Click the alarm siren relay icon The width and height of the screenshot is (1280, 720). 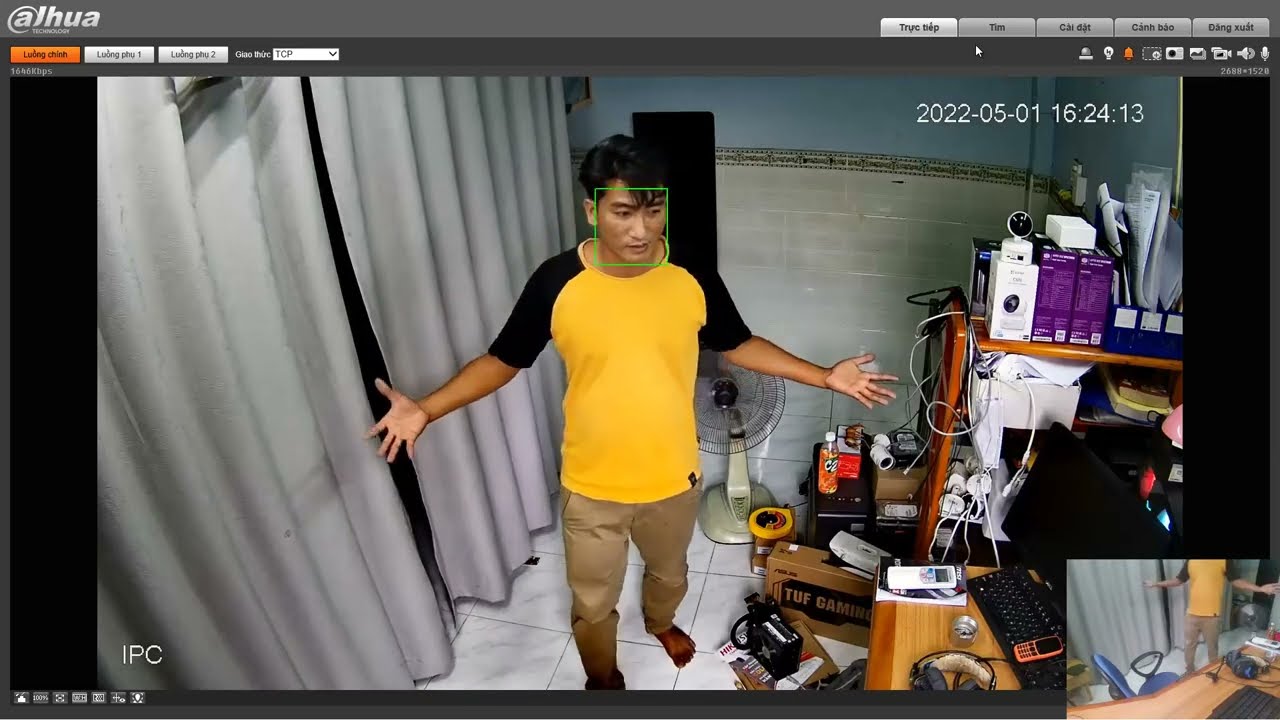click(1086, 54)
